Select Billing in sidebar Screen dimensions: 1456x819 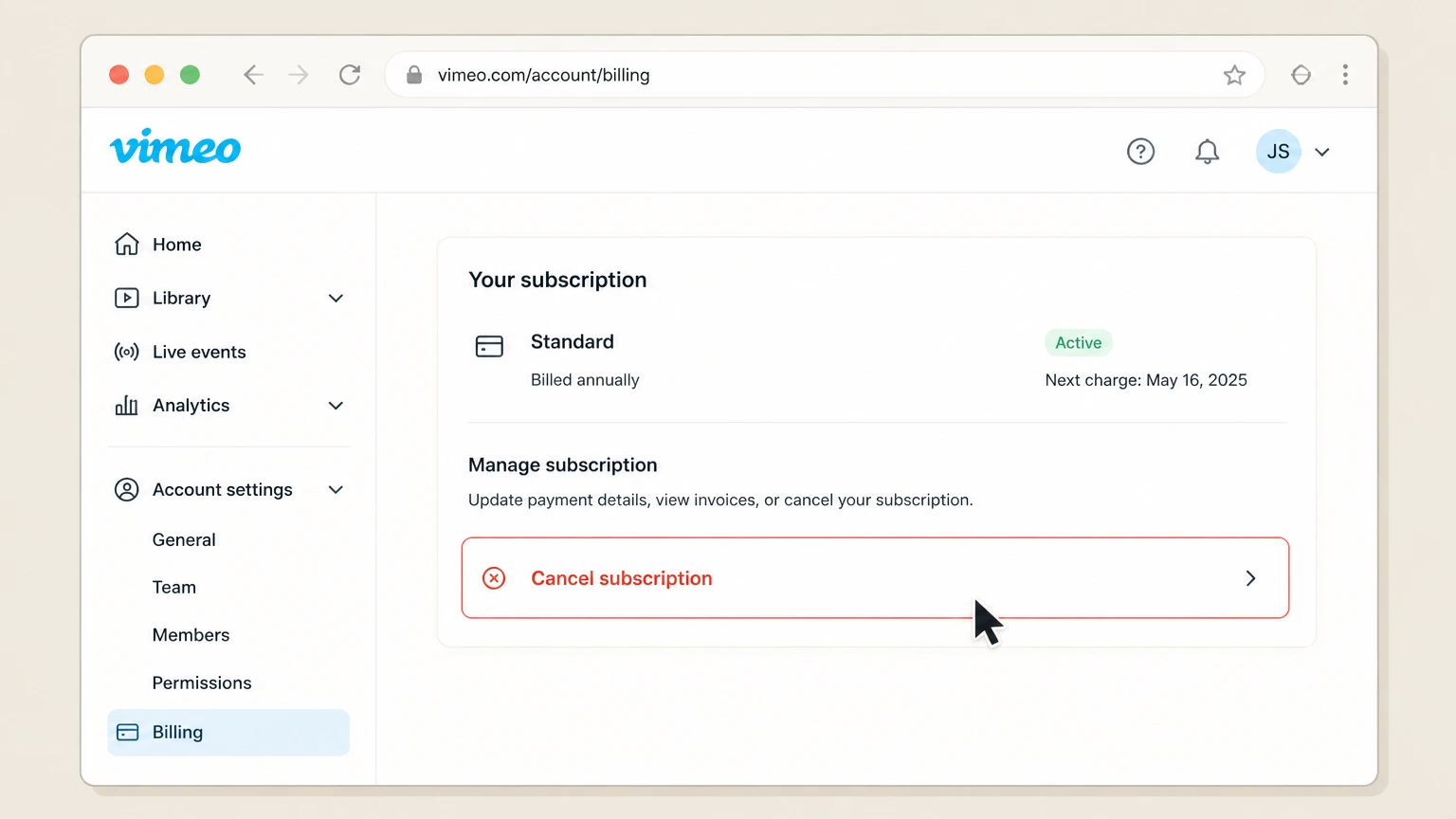pos(228,732)
